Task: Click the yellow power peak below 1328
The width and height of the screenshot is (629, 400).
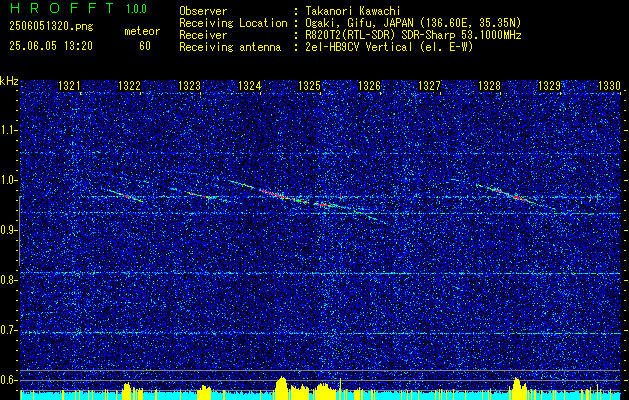Action: click(x=517, y=388)
